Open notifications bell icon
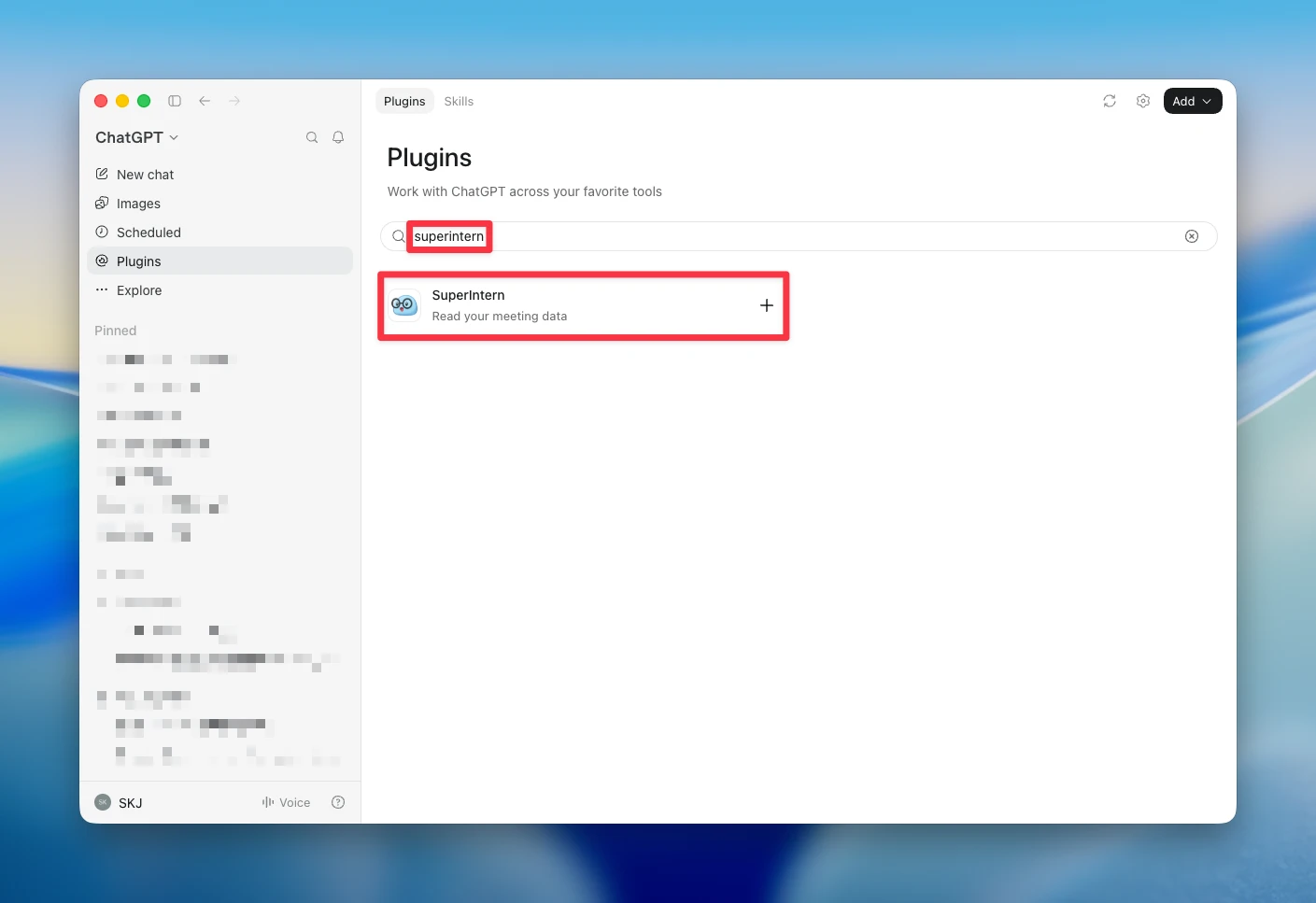Screen dimensions: 1316x903 click(338, 137)
